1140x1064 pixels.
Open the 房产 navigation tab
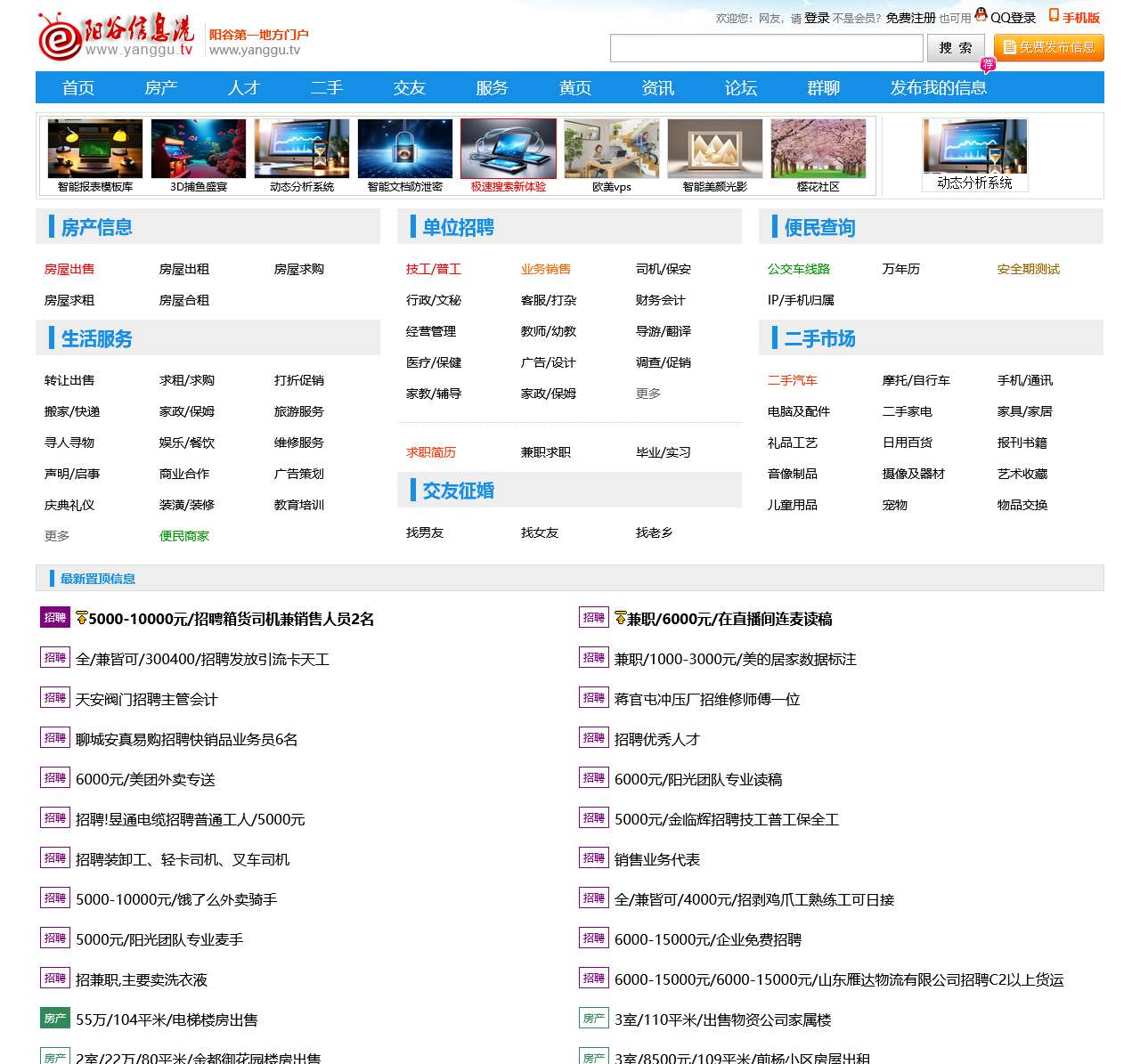click(160, 87)
